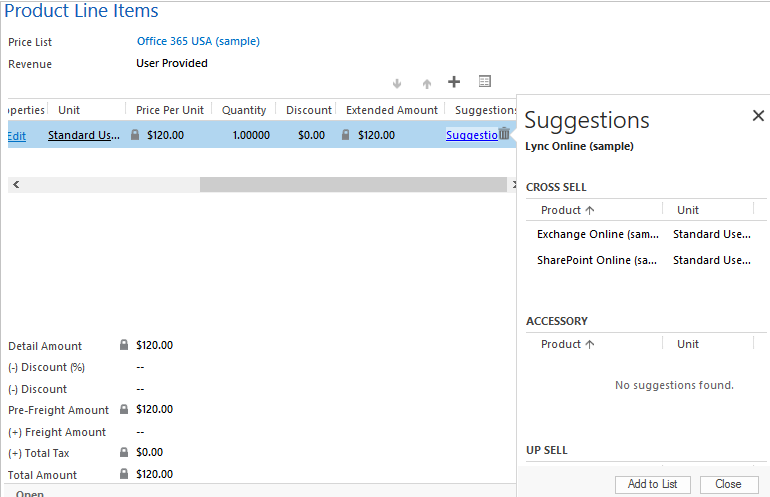This screenshot has height=497, width=770.
Task: Click lock icon next to Detail Amount
Action: pos(124,345)
